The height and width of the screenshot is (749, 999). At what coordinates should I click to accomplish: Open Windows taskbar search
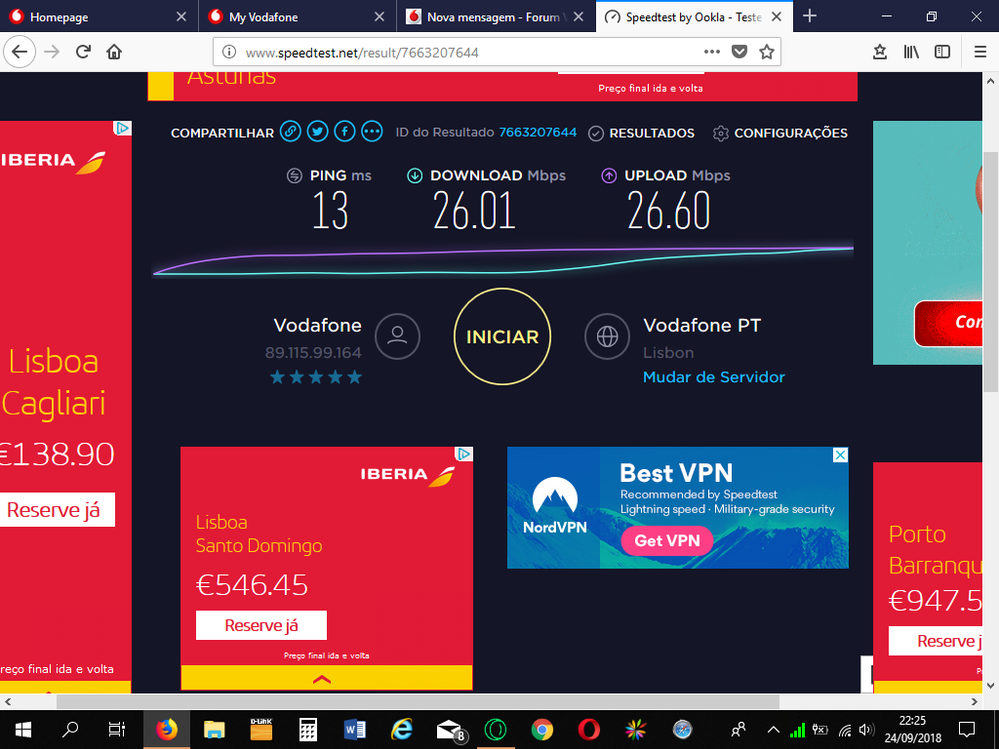coord(70,729)
